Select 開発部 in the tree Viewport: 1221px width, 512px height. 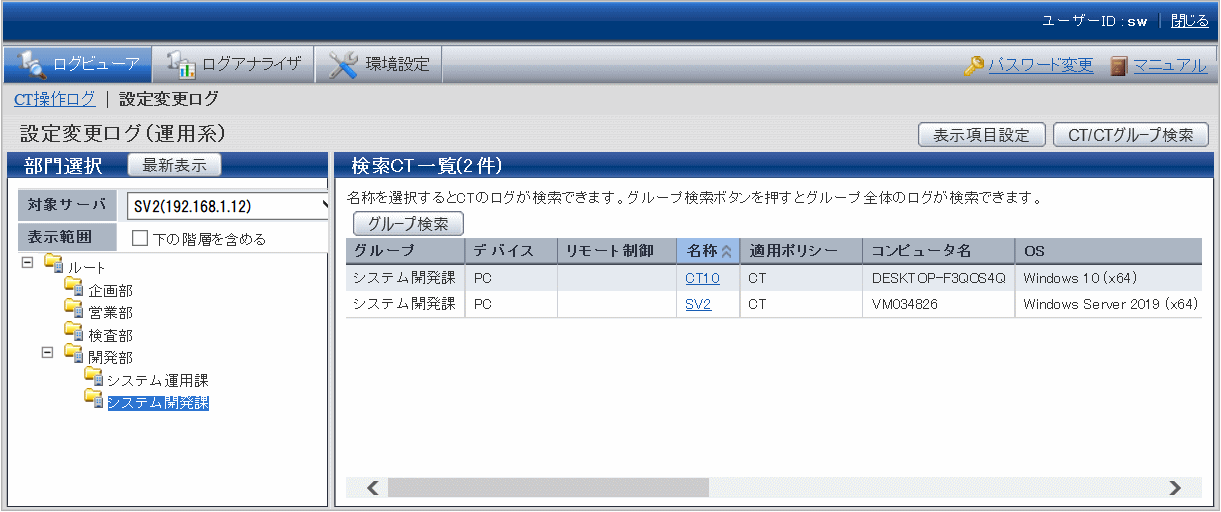click(110, 358)
